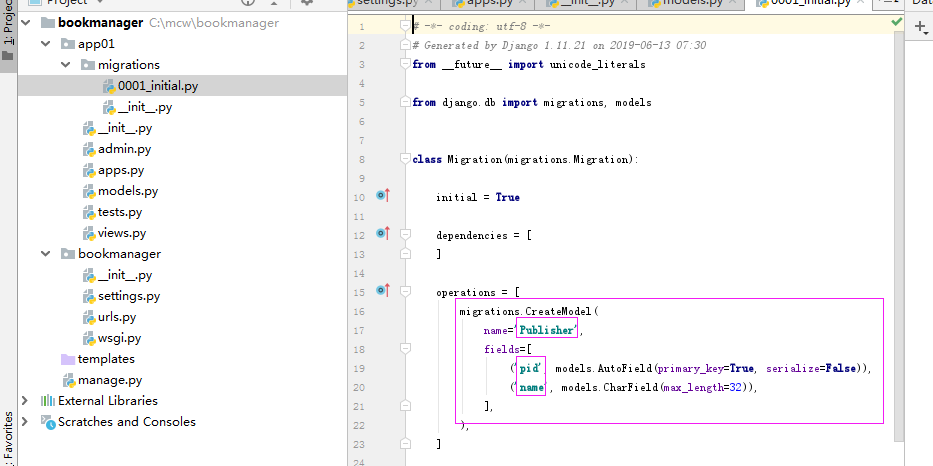933x466 pixels.
Task: Click line number 8 in the gutter
Action: coord(362,159)
